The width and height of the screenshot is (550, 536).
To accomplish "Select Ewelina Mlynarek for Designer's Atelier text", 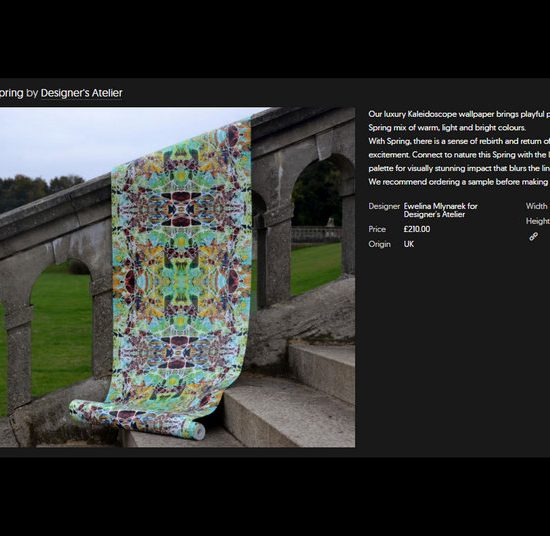I will [x=441, y=210].
